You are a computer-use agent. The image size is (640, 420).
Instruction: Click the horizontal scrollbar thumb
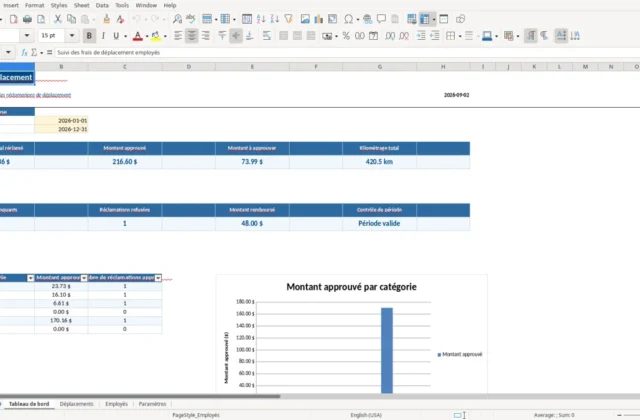coord(140,396)
